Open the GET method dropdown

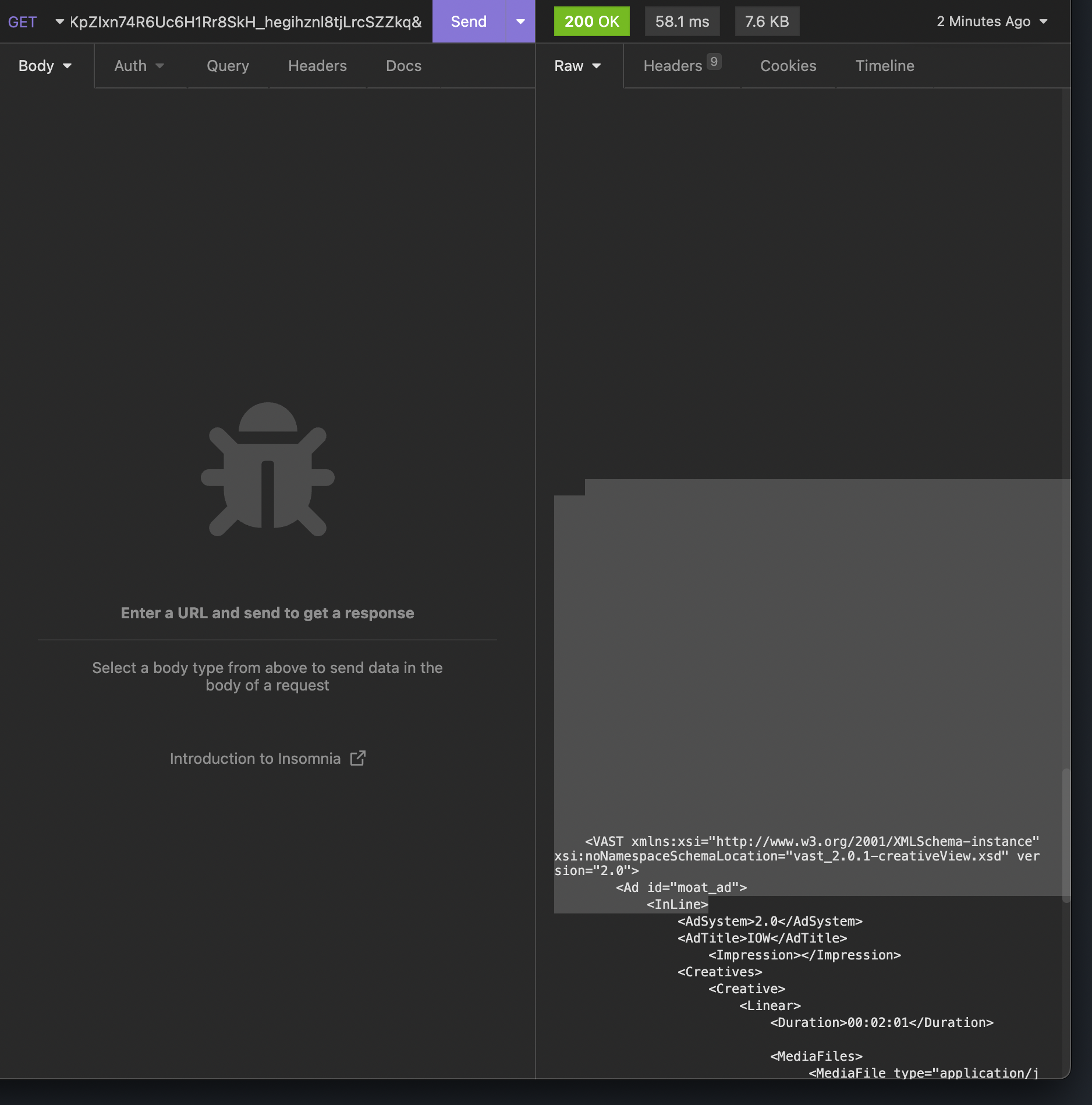(x=35, y=22)
